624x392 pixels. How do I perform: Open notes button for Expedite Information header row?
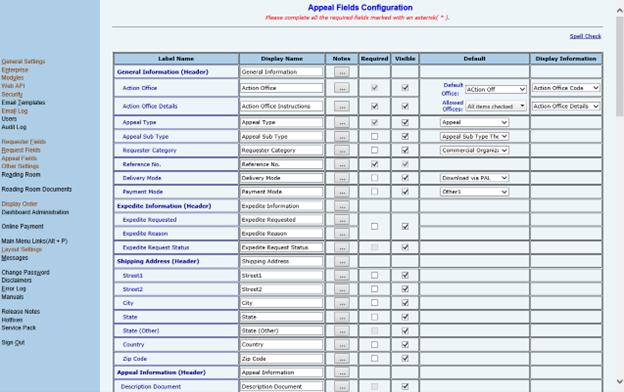pyautogui.click(x=342, y=206)
